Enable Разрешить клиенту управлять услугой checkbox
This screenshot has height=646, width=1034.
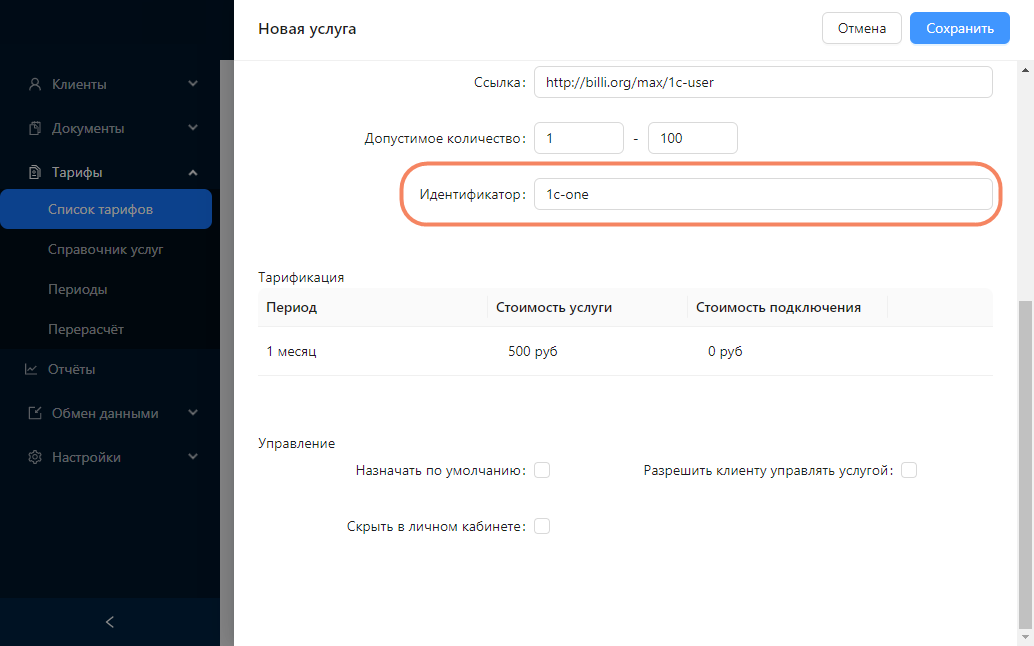(x=909, y=470)
